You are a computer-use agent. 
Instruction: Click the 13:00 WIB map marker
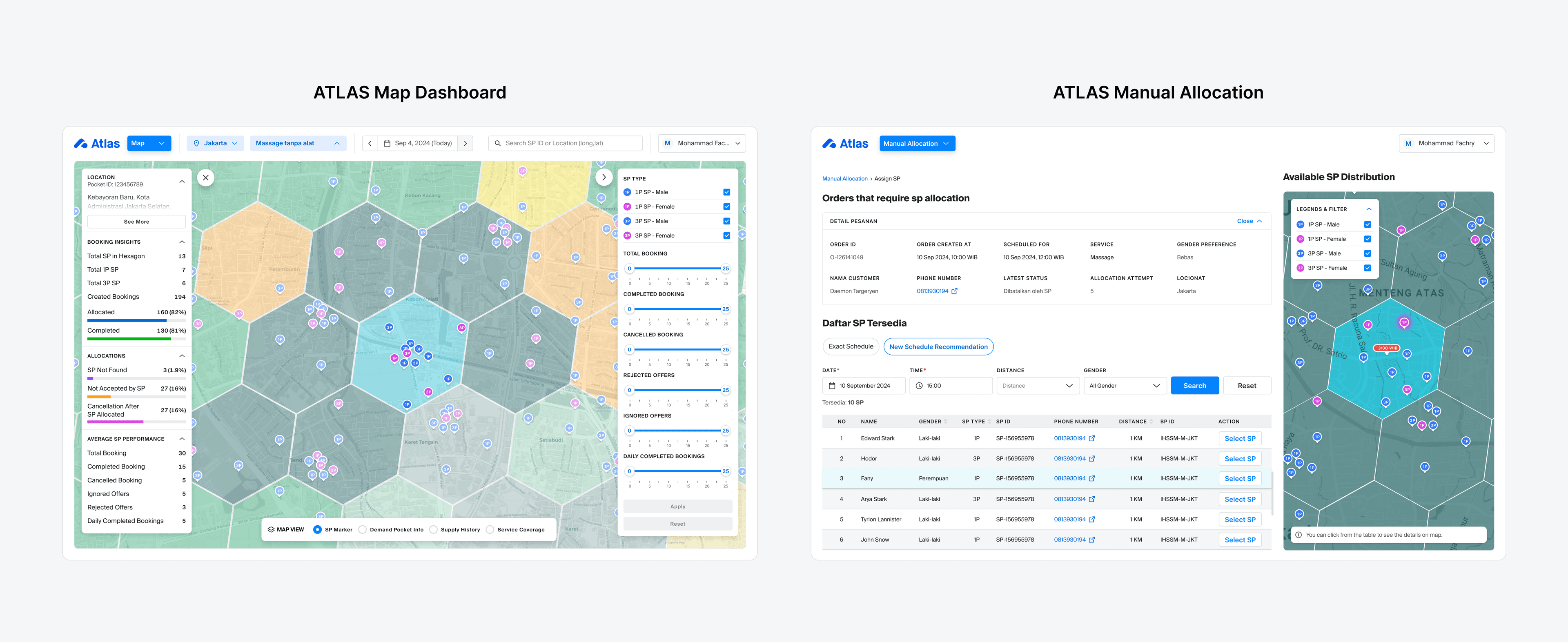(x=1386, y=348)
